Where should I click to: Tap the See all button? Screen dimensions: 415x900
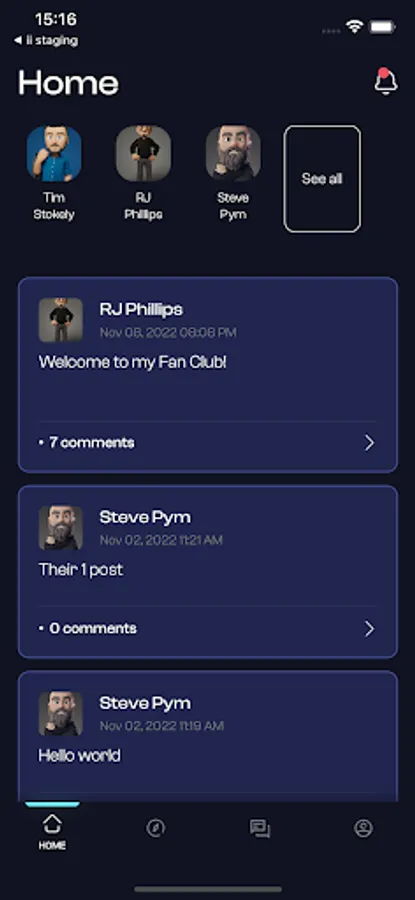pyautogui.click(x=323, y=179)
